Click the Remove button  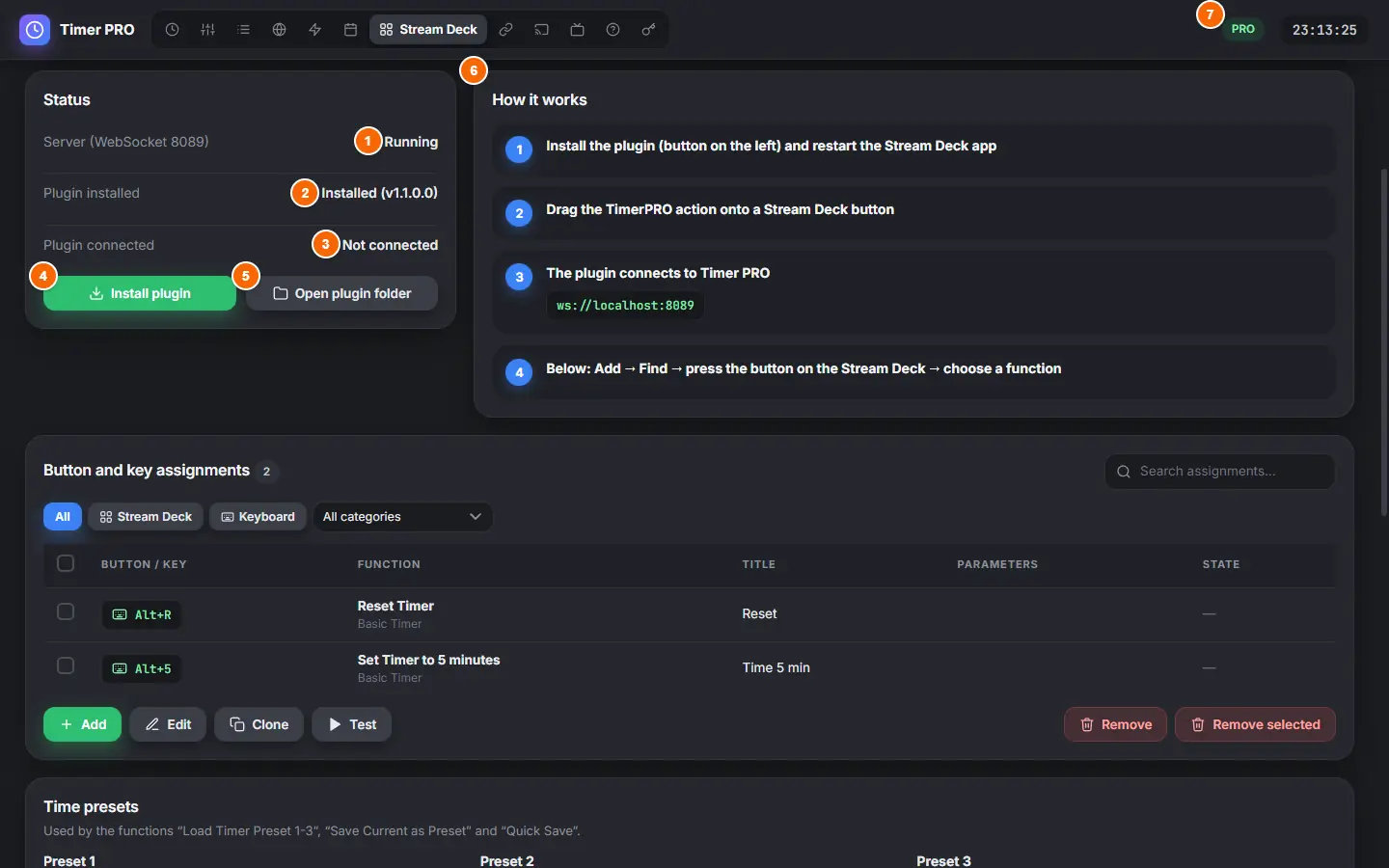(1115, 724)
